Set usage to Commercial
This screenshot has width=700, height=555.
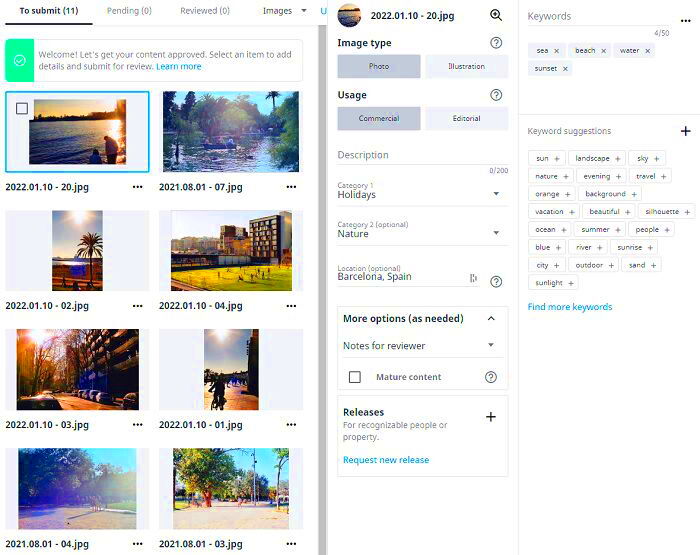(379, 118)
